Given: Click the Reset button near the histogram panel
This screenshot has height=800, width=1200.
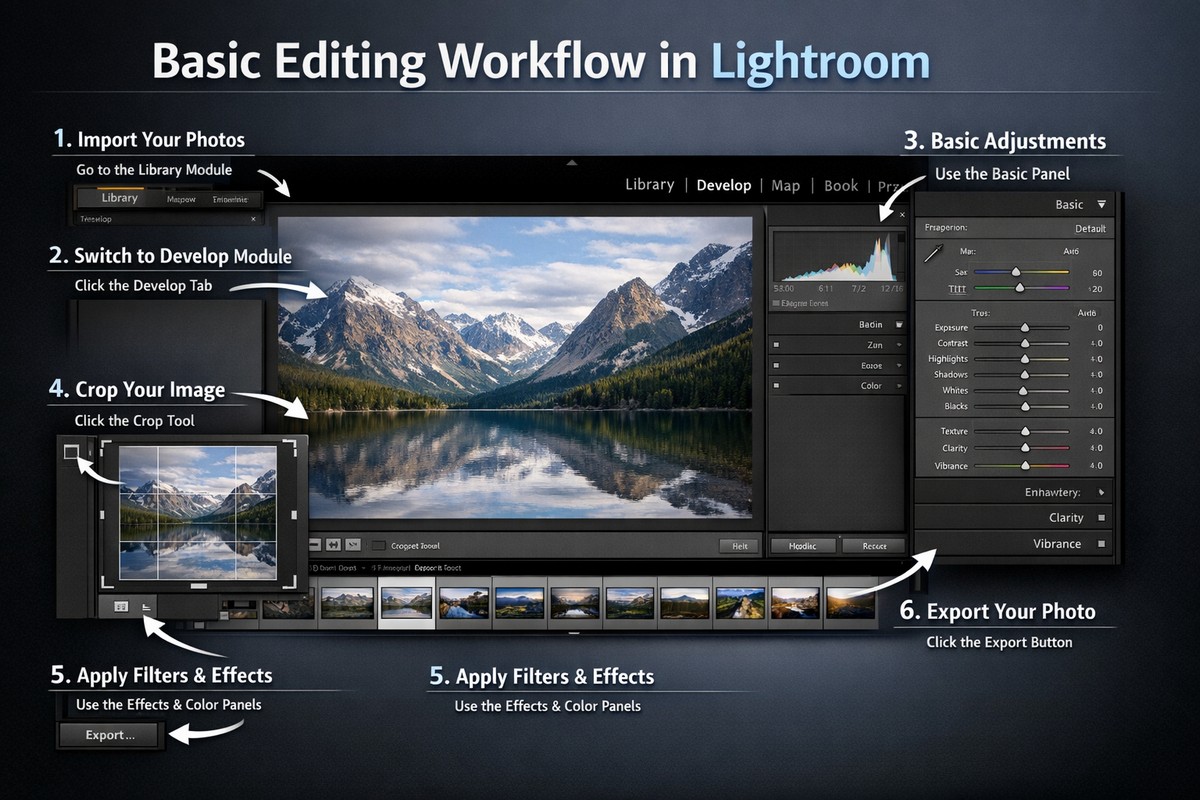Looking at the screenshot, I should (872, 545).
